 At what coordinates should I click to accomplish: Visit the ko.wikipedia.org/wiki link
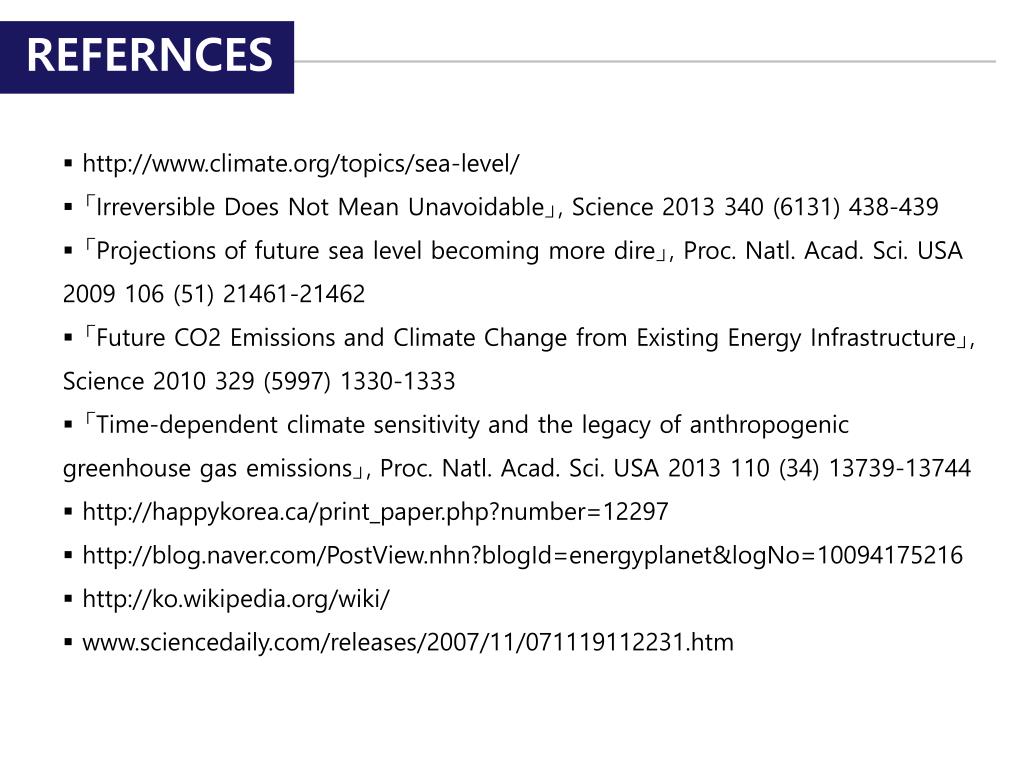236,599
